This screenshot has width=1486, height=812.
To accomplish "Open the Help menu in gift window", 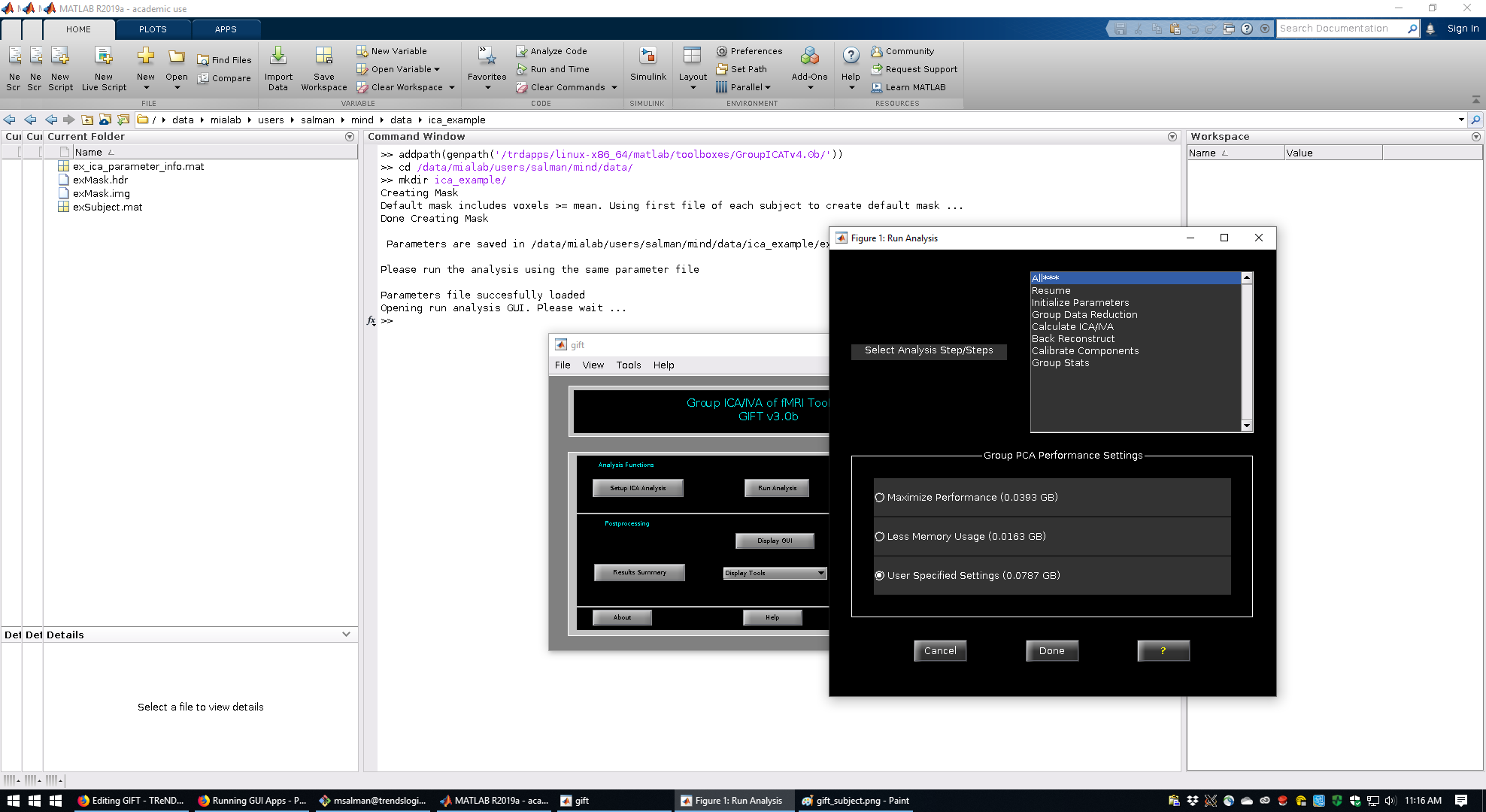I will (663, 365).
